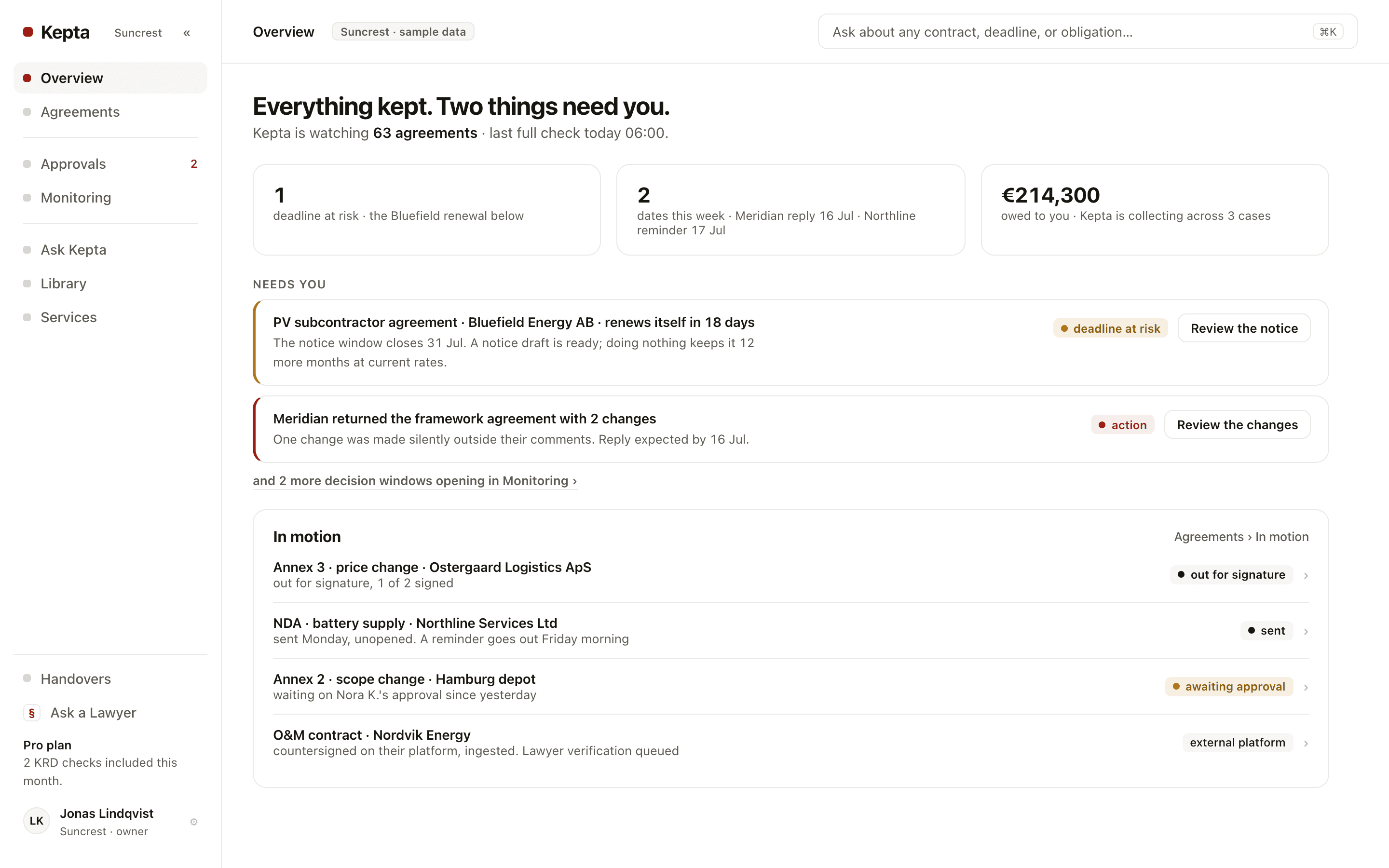Screen dimensions: 1389x868
Task: Click 63 agreements in the subtitle
Action: (425, 133)
